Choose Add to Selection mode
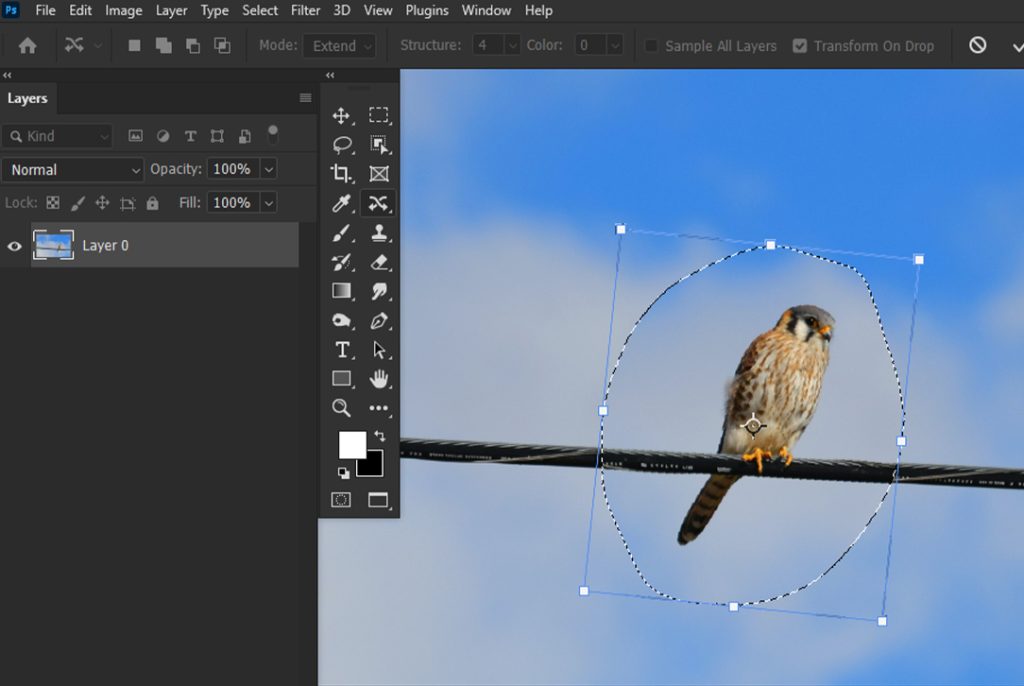This screenshot has width=1024, height=686. [x=163, y=45]
